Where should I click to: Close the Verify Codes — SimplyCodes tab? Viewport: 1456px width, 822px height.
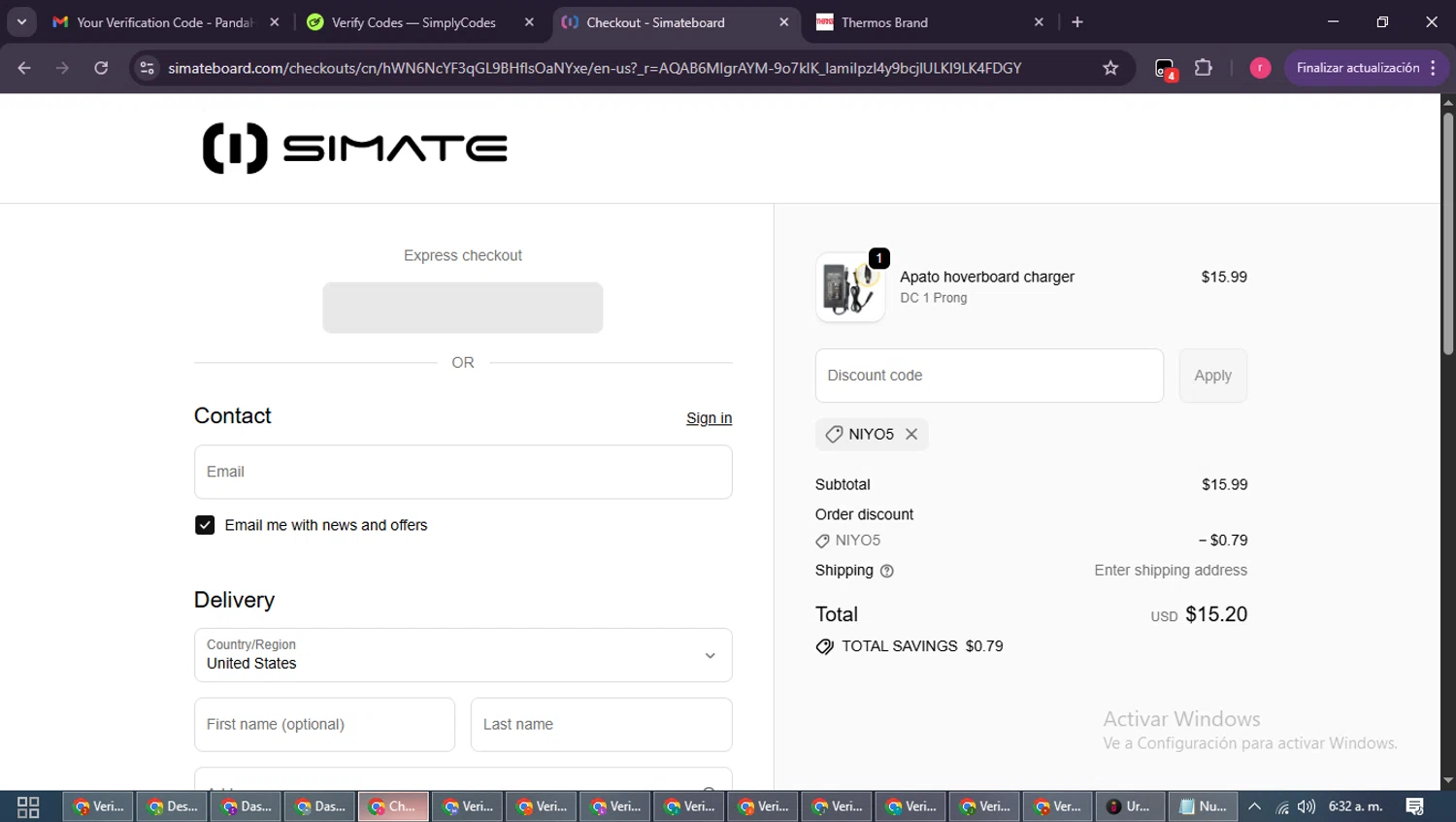(529, 21)
